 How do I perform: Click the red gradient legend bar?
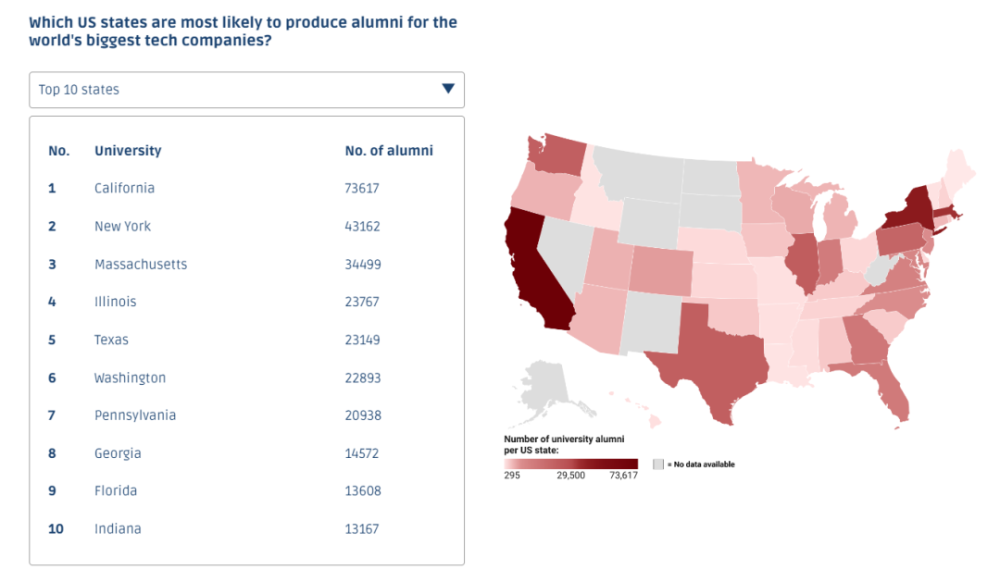(x=571, y=464)
